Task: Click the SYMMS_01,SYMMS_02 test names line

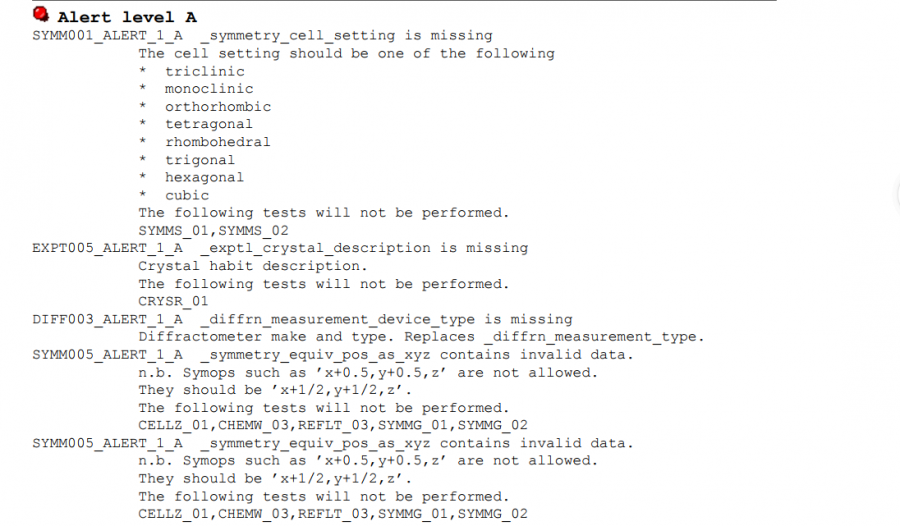Action: pyautogui.click(x=204, y=231)
